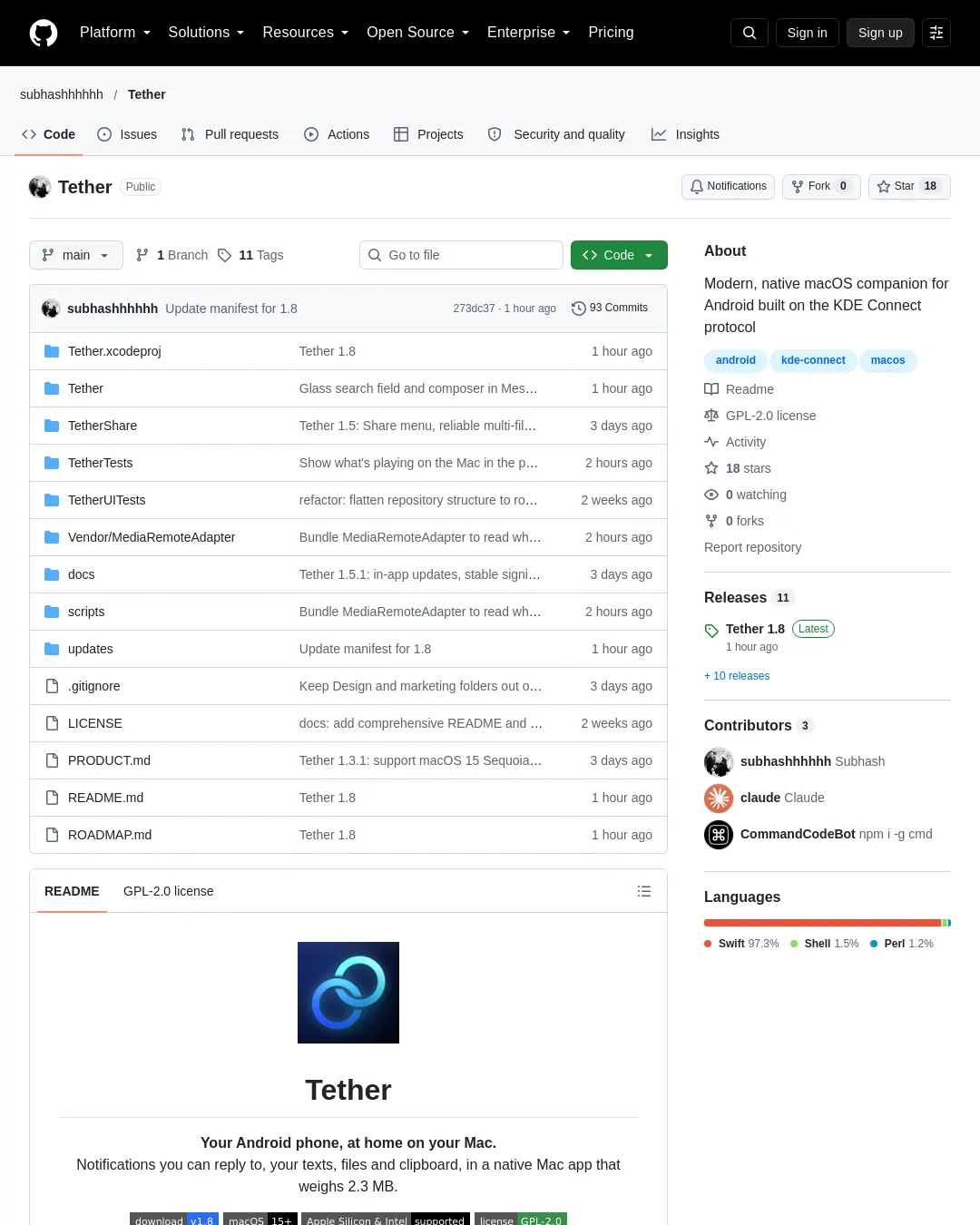The image size is (980, 1225).
Task: Click the Readme book icon in About
Action: 711,389
